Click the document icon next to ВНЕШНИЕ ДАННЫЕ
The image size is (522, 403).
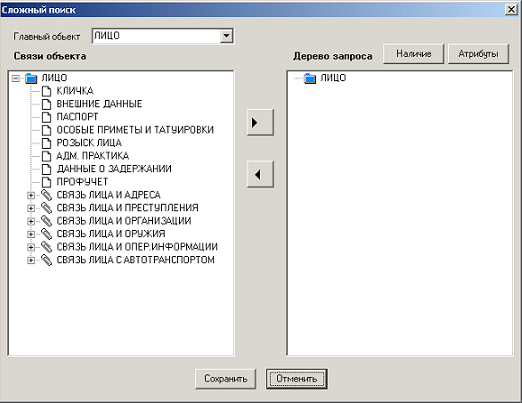pyautogui.click(x=46, y=104)
